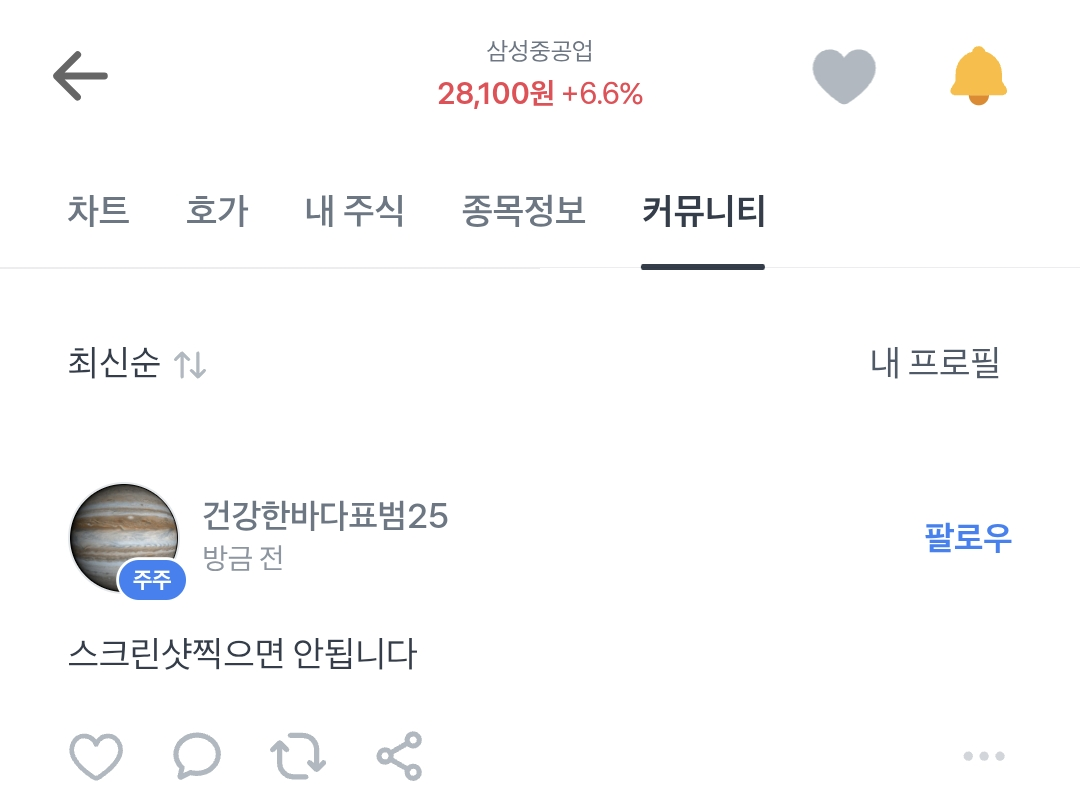The width and height of the screenshot is (1080, 799).
Task: Click the sort arrows icon next to 최신순
Action: [x=190, y=365]
